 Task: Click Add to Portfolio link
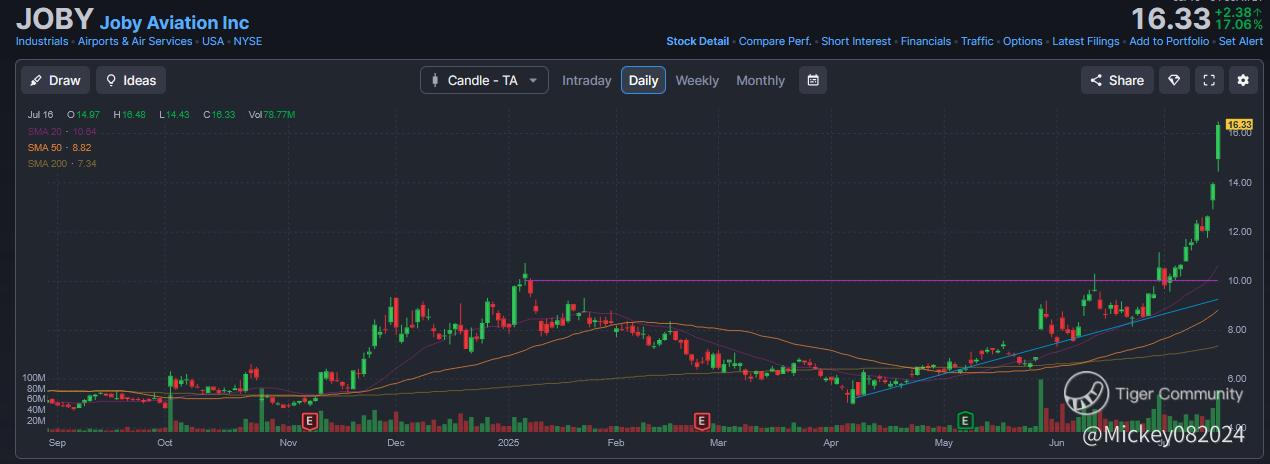click(x=1169, y=41)
